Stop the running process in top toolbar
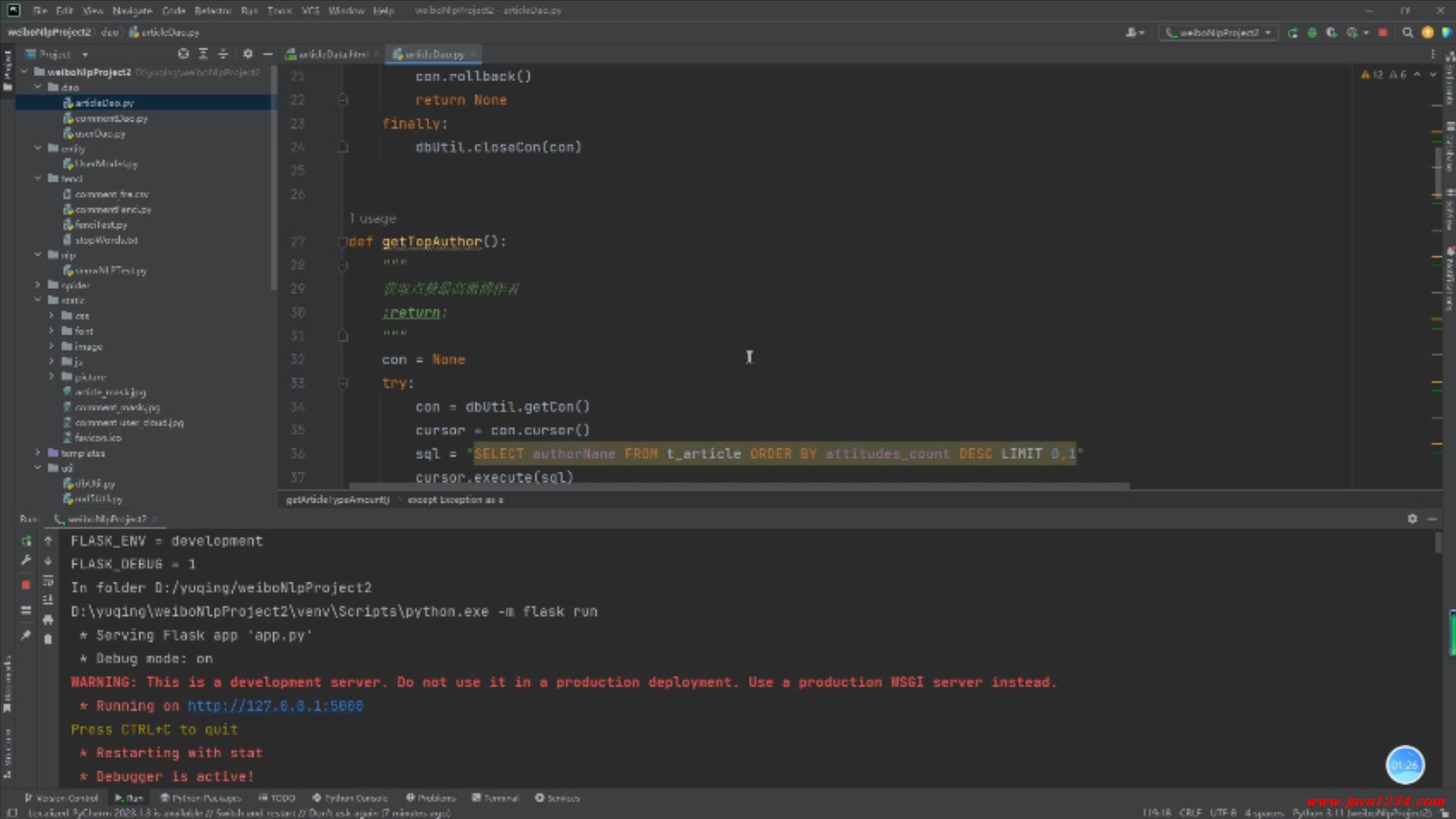Screen dimensions: 1456x819 click(1382, 33)
